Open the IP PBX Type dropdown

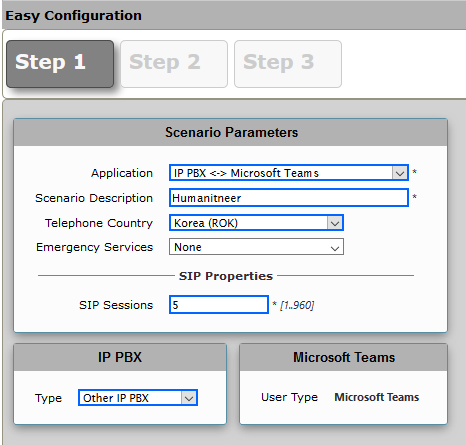click(x=138, y=398)
